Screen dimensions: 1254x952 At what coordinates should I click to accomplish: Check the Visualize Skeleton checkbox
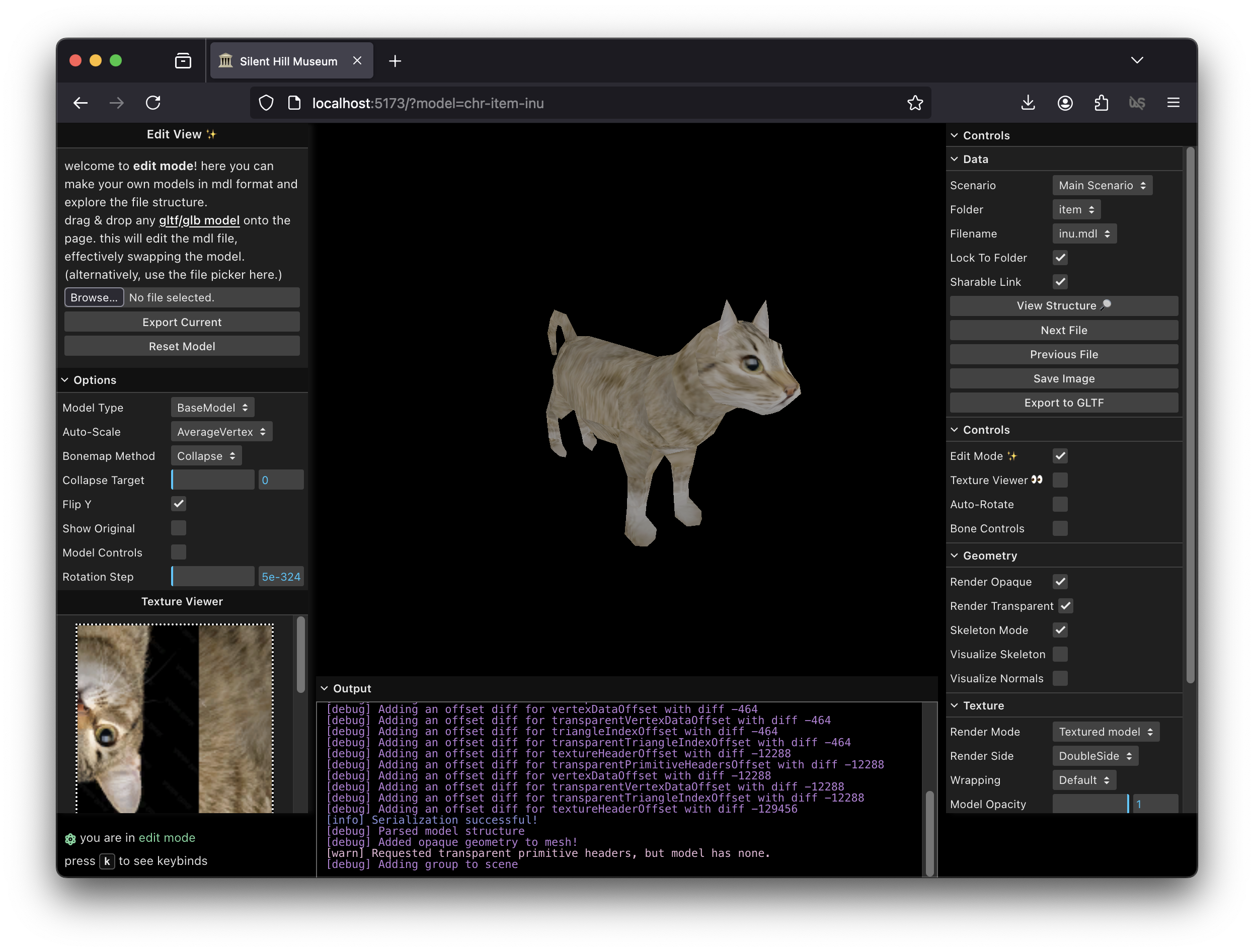pos(1060,654)
